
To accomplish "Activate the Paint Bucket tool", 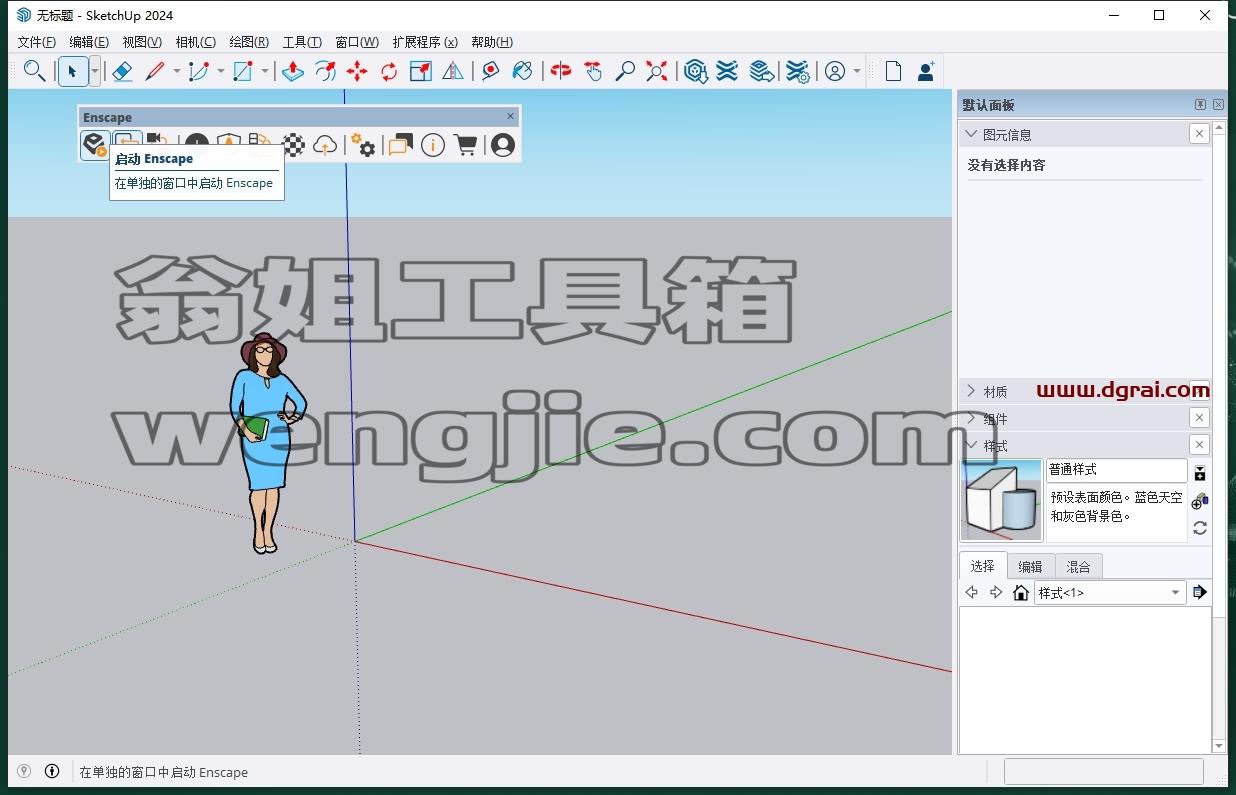I will pos(522,71).
